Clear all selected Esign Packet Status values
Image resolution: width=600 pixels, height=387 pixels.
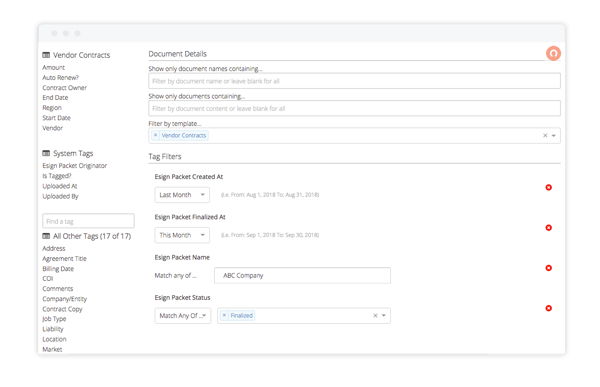375,316
